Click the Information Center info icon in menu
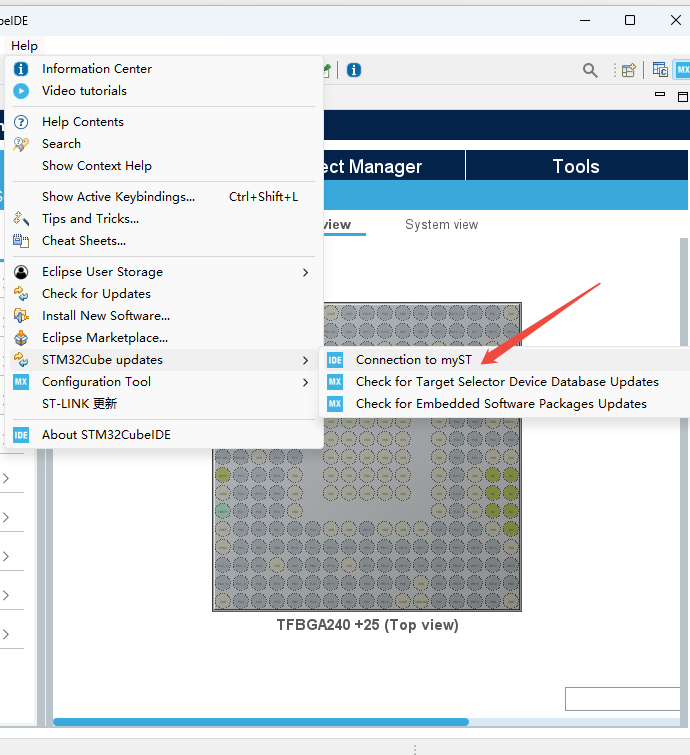 21,69
